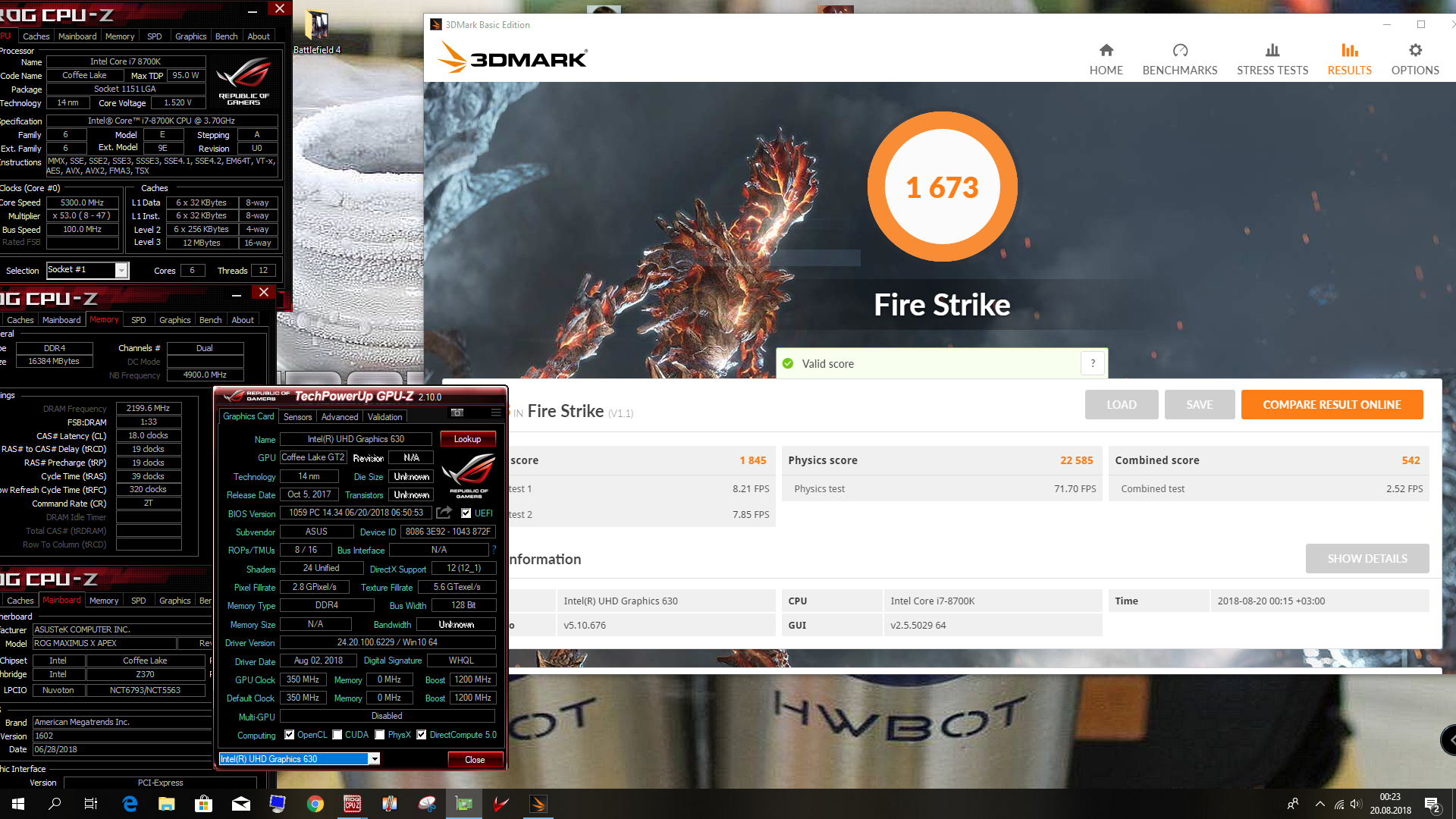Screen dimensions: 1456x819
Task: Click the GPU name field in GPU-Z
Action: click(x=356, y=439)
